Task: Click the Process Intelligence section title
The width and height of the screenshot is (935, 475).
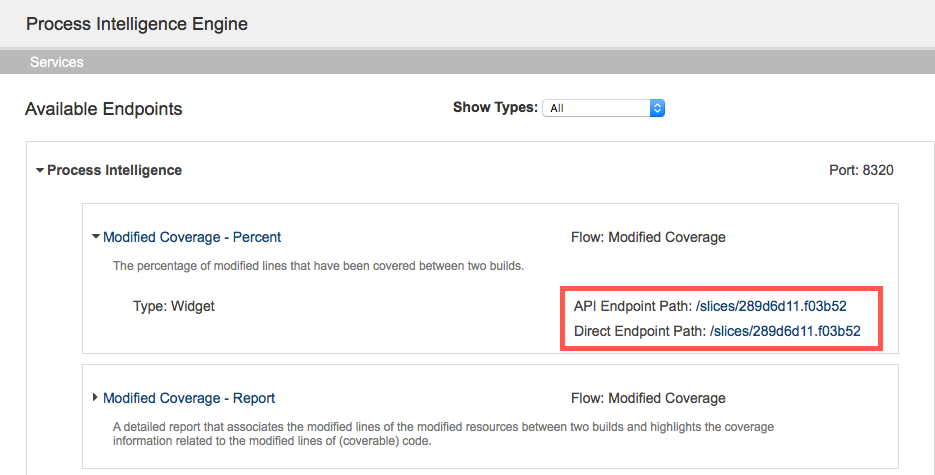Action: click(114, 170)
